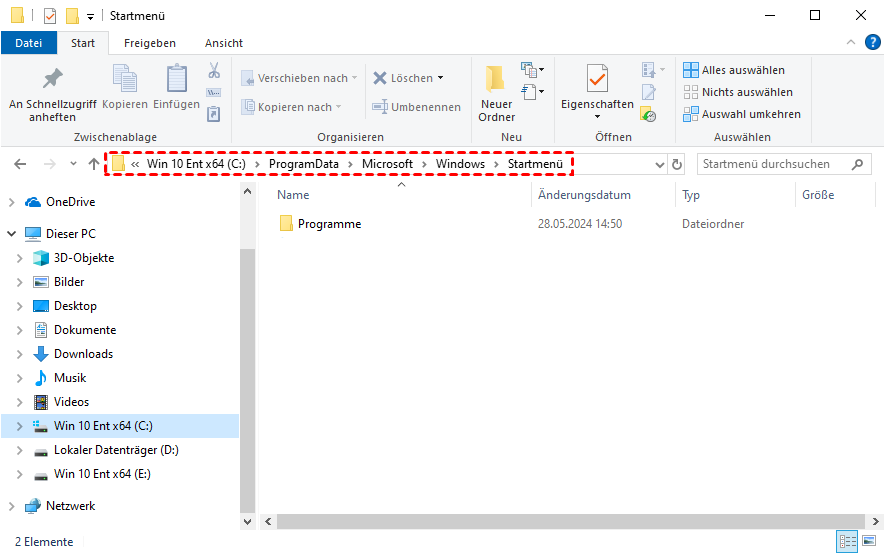Click the Startmenü durchsuchen search box

783,164
